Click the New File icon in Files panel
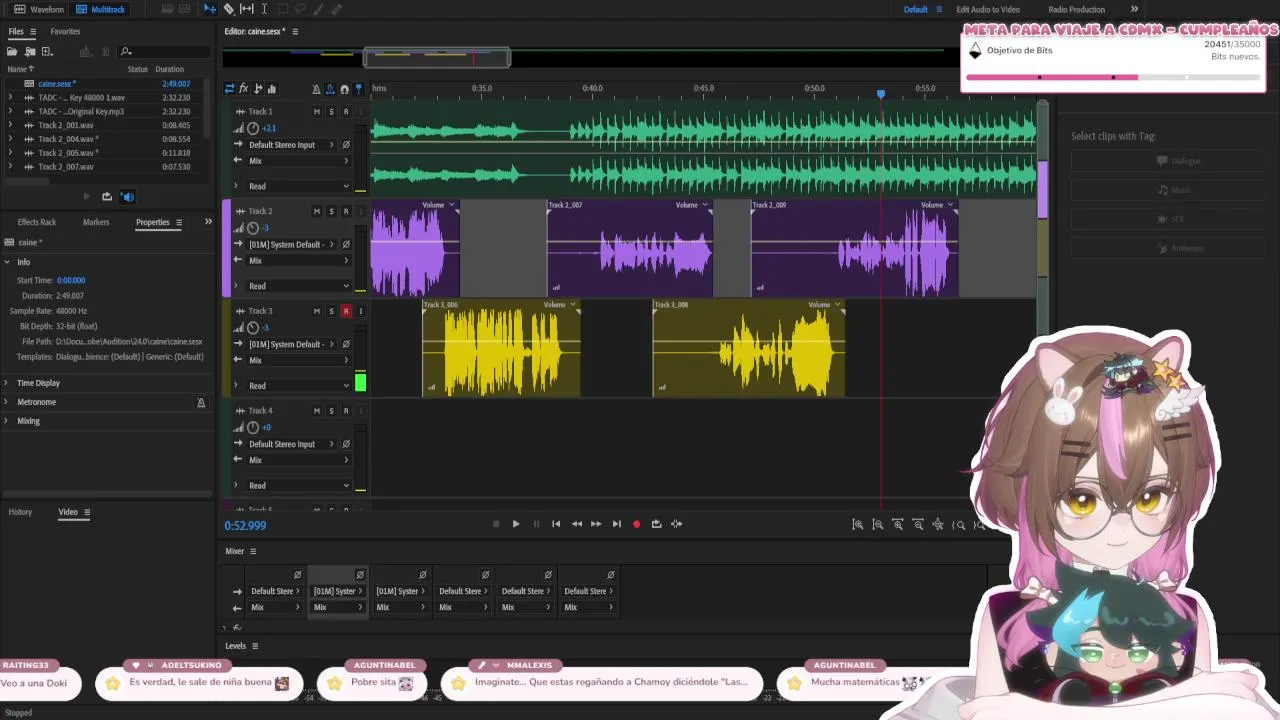The image size is (1280, 720). tap(47, 51)
